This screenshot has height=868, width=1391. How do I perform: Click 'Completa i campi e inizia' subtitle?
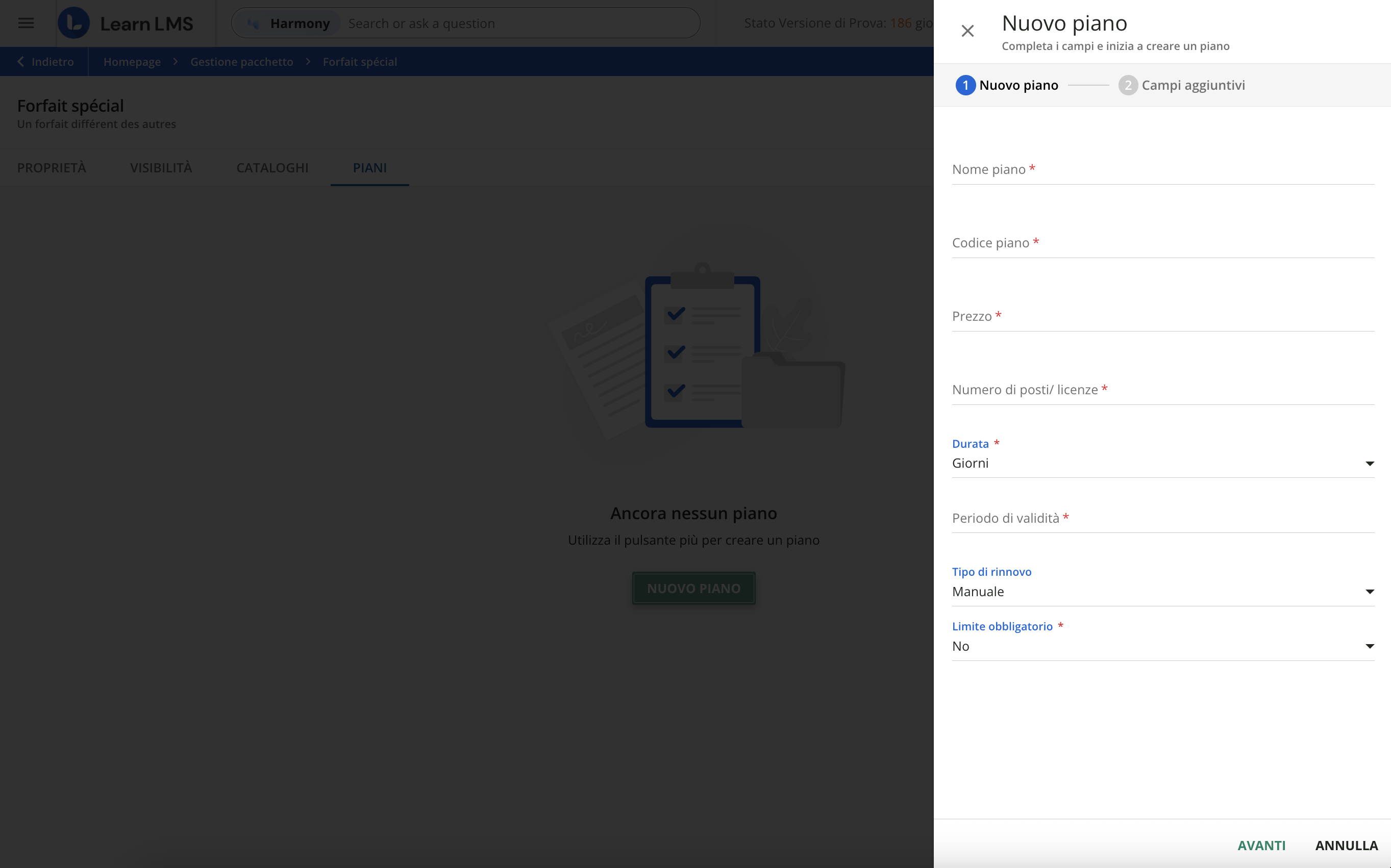coord(1115,46)
